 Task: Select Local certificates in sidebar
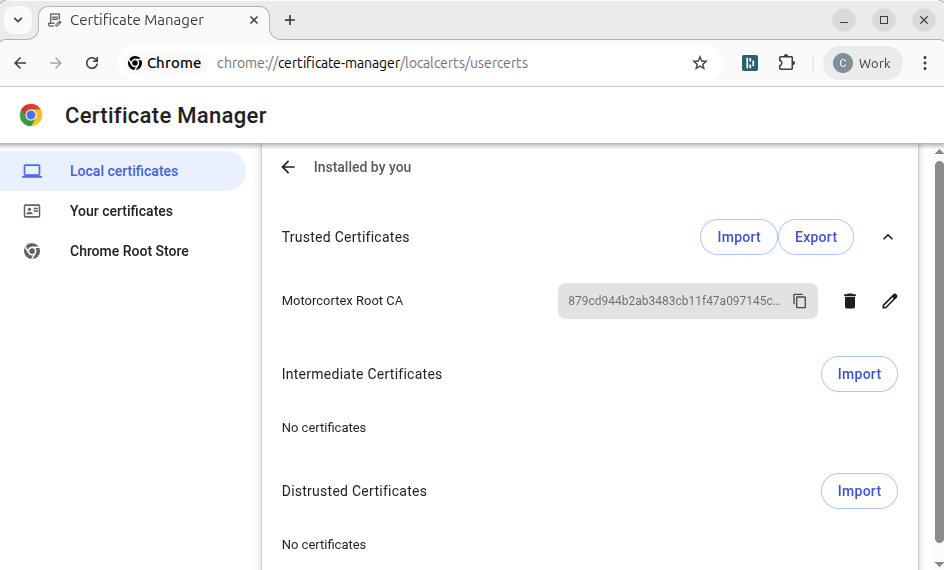tap(123, 171)
